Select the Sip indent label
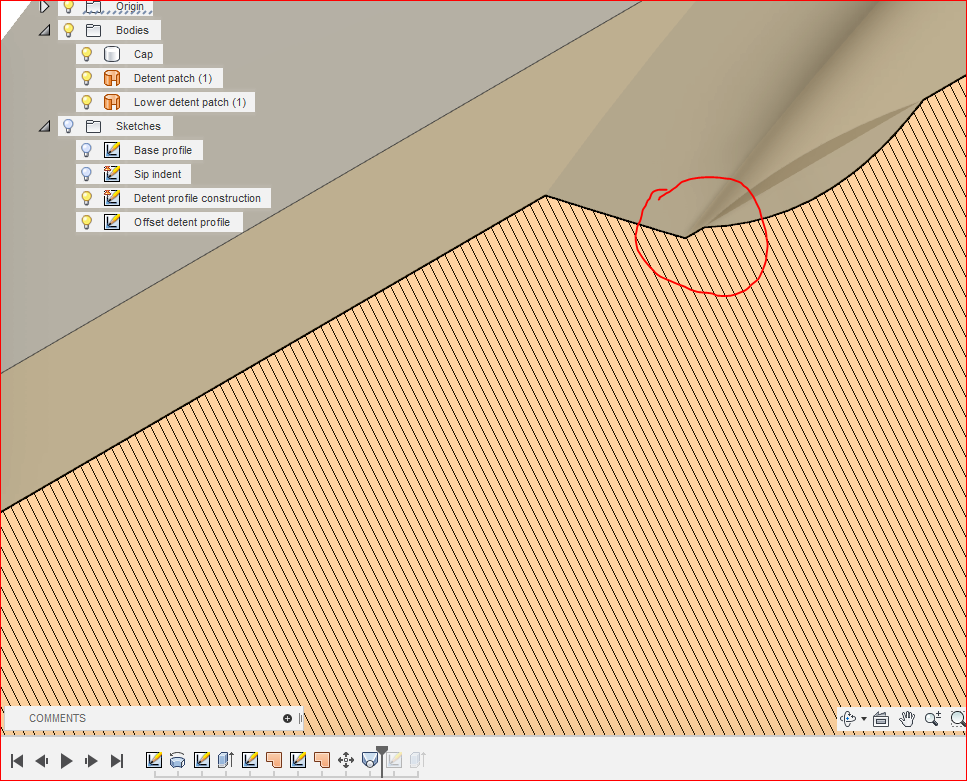Viewport: 967px width, 781px height. point(157,175)
